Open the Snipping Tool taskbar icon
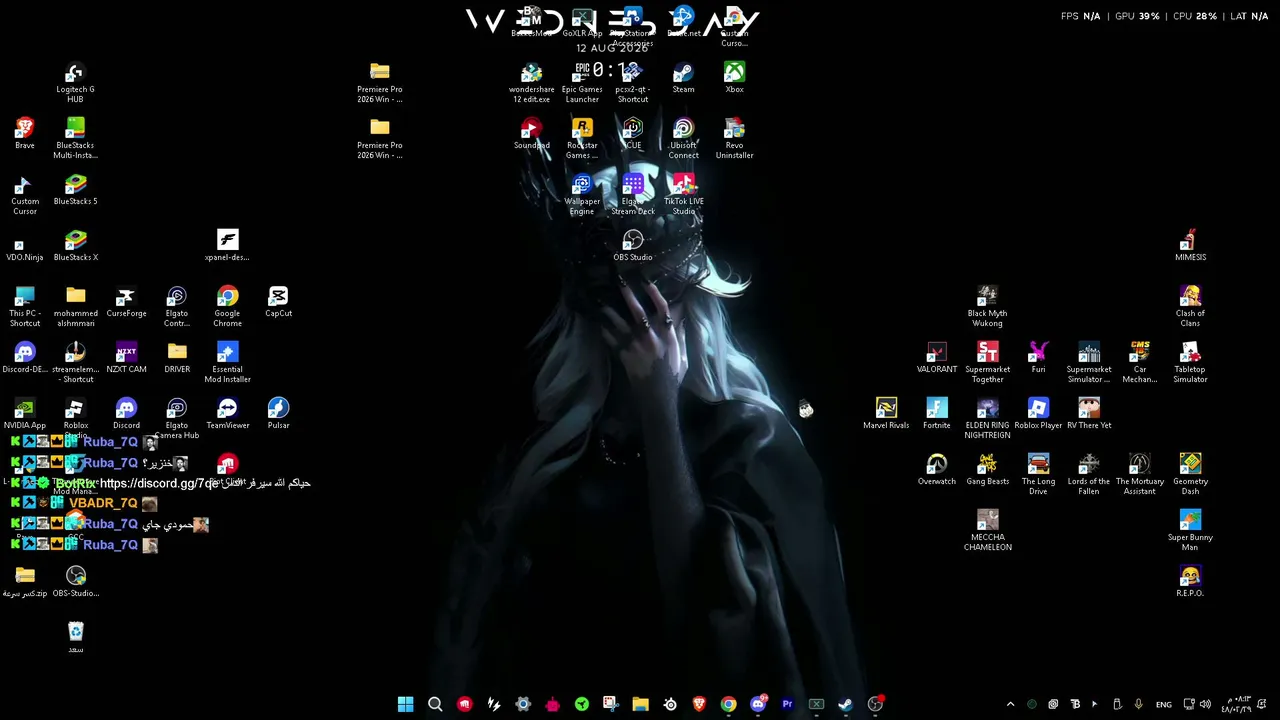 pos(610,704)
